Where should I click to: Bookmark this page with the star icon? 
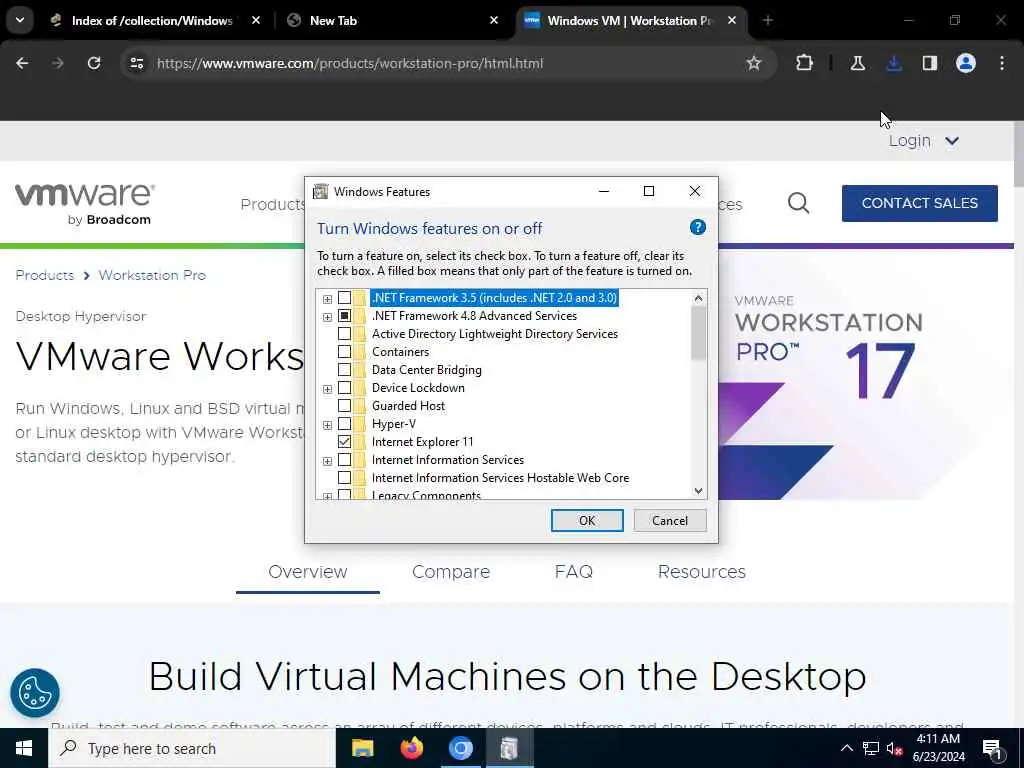point(754,63)
